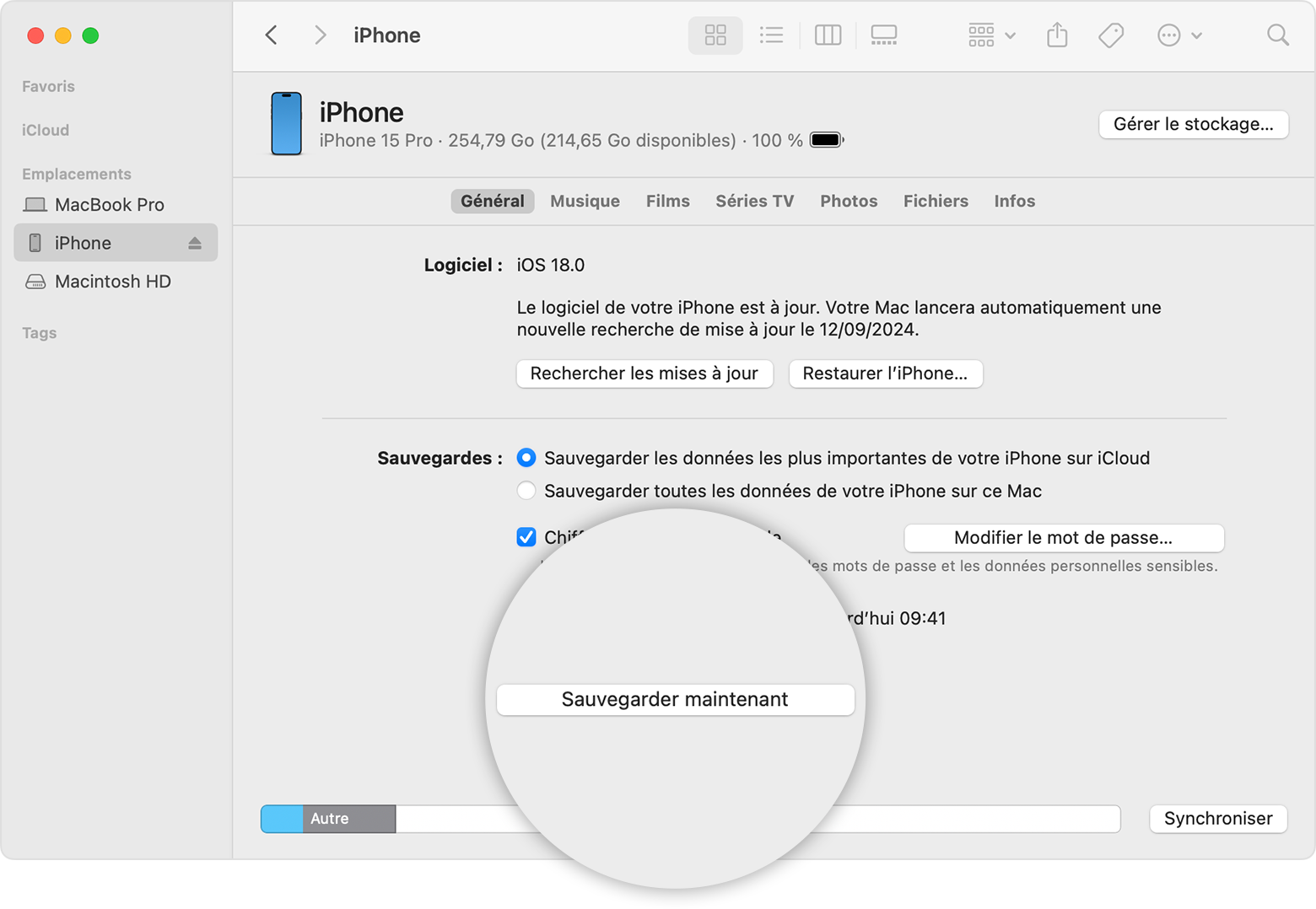
Task: Switch to the Photos tab
Action: coord(849,201)
